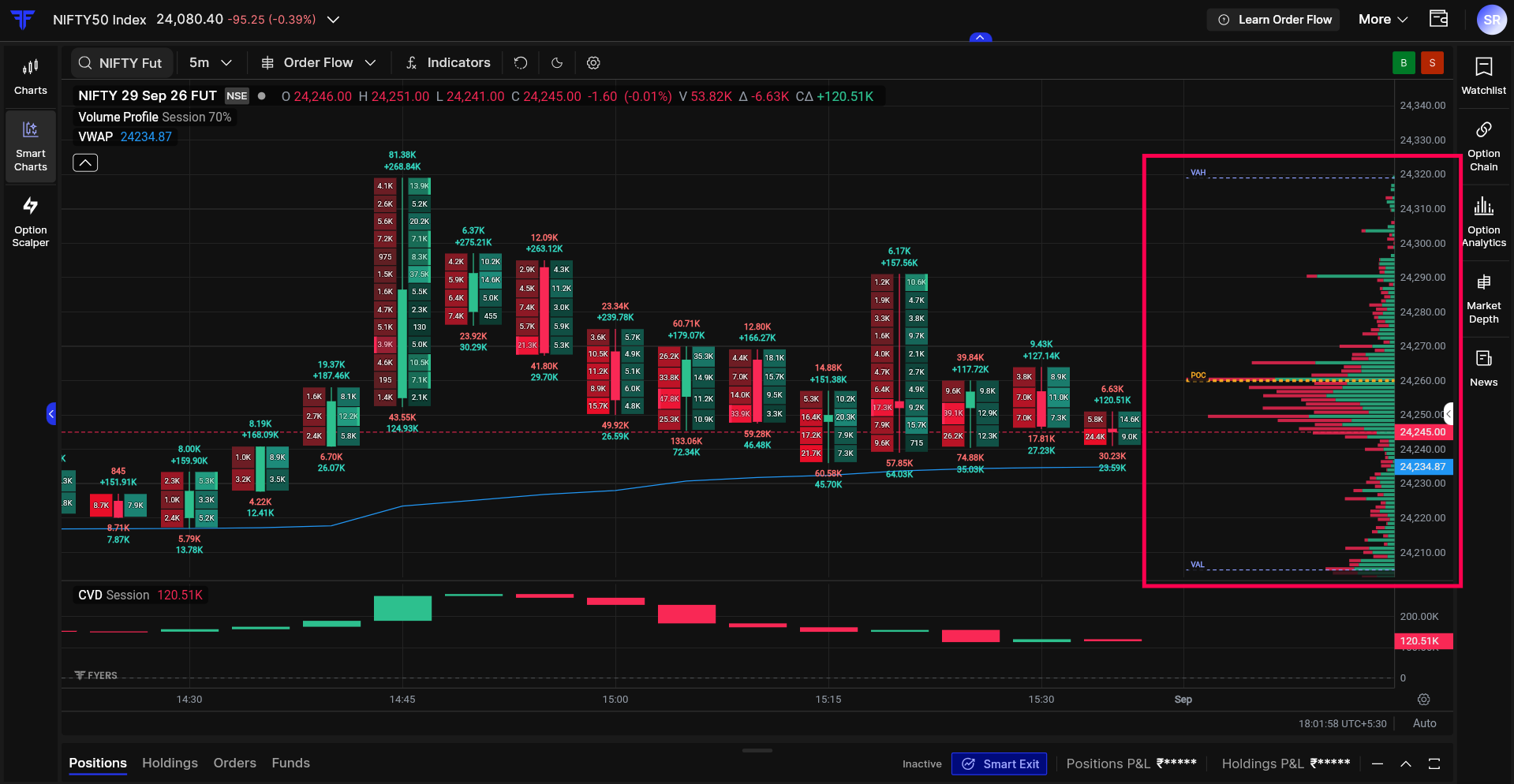Open the Charts sidebar icon
The width and height of the screenshot is (1514, 784).
[30, 77]
